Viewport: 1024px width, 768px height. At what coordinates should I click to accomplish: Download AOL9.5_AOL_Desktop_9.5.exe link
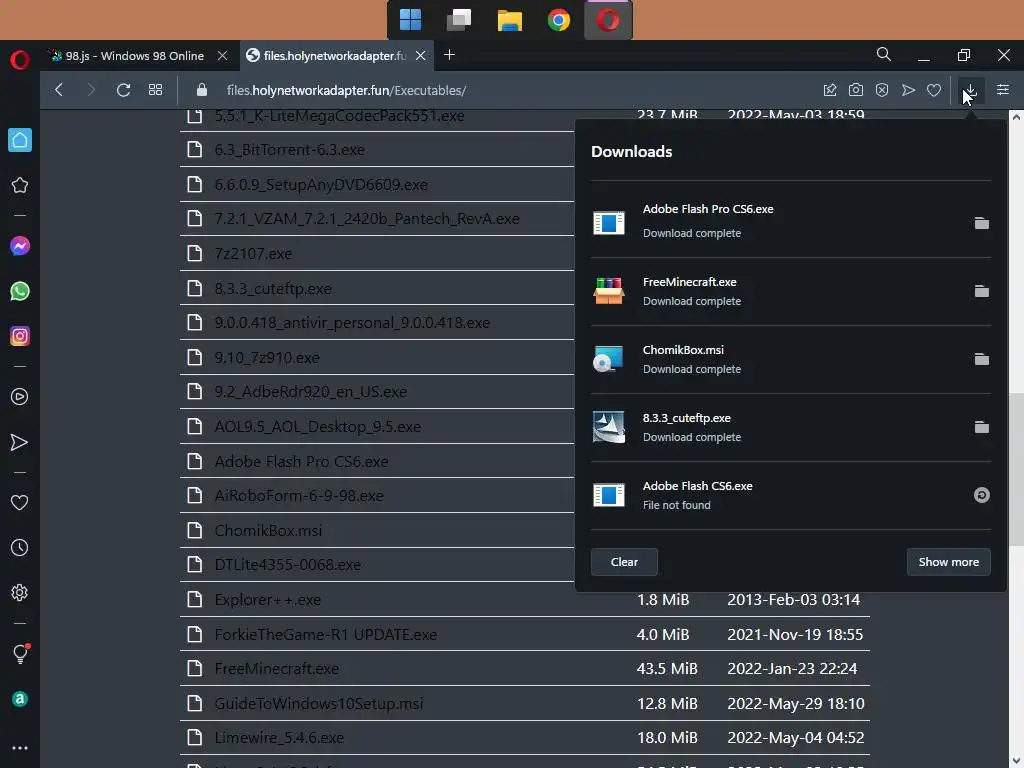pos(317,426)
